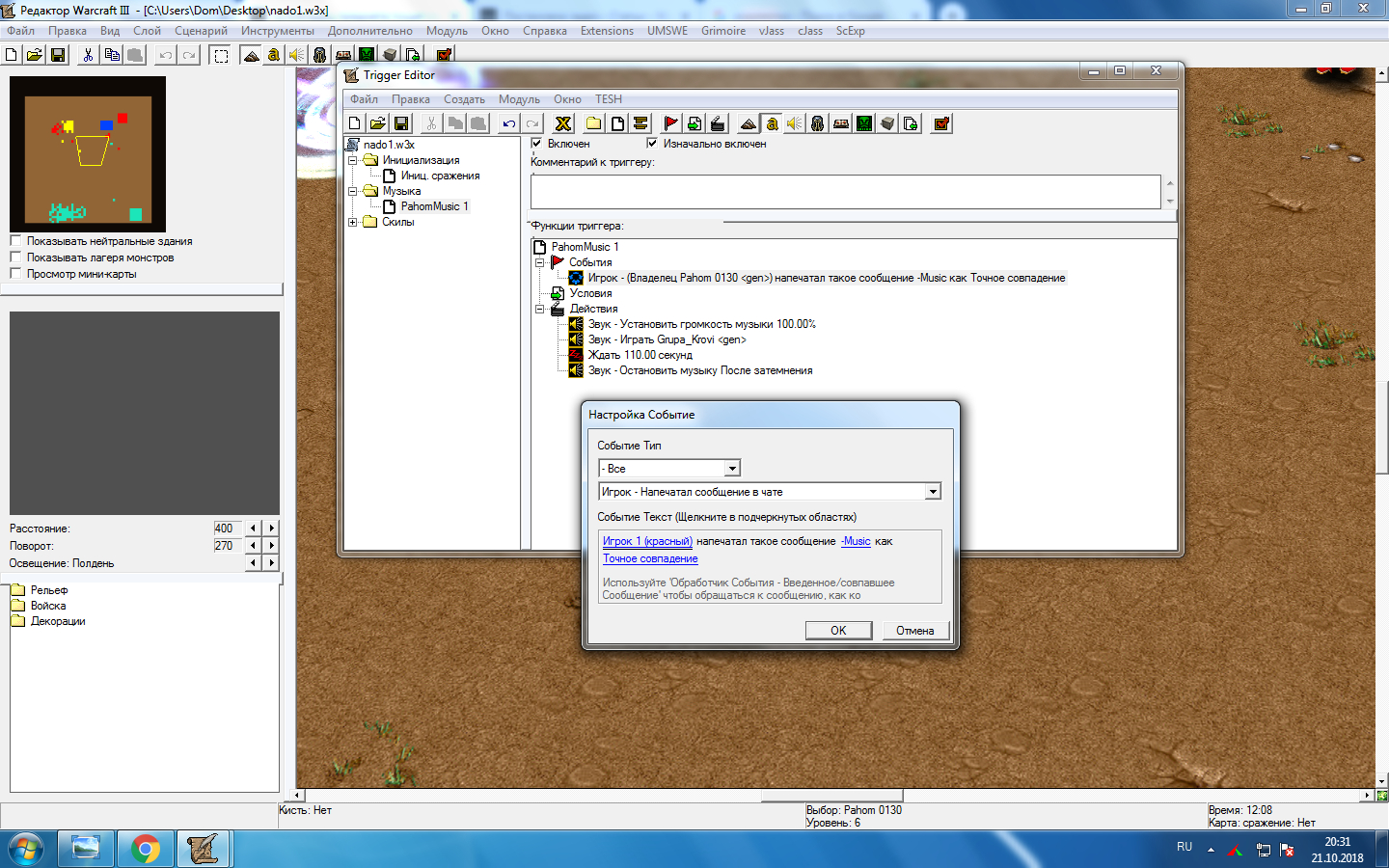Select 'PahomMusic 1' trigger in tree
The width and height of the screenshot is (1389, 868).
pos(434,206)
